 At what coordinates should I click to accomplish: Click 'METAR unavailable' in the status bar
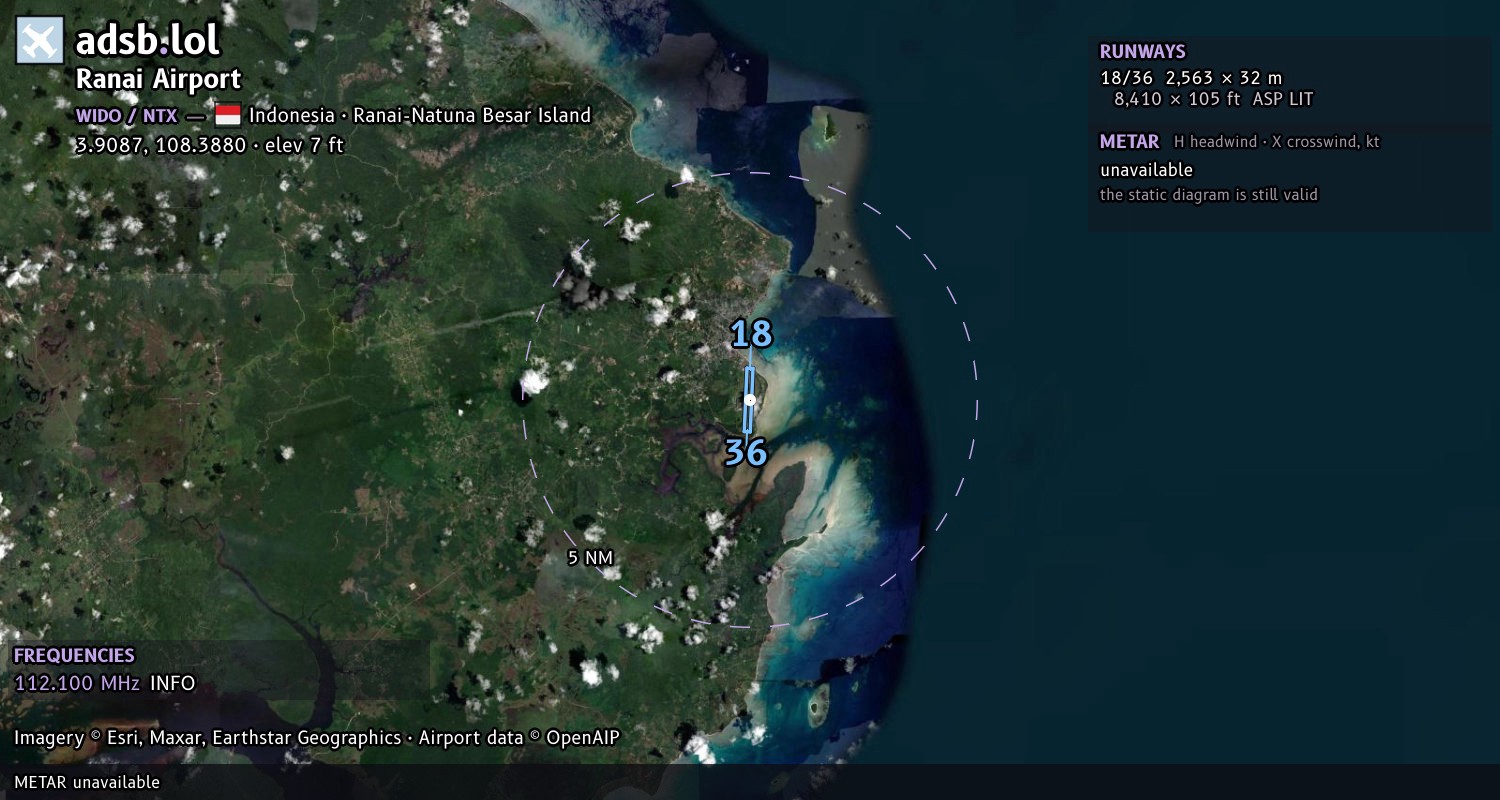click(87, 782)
